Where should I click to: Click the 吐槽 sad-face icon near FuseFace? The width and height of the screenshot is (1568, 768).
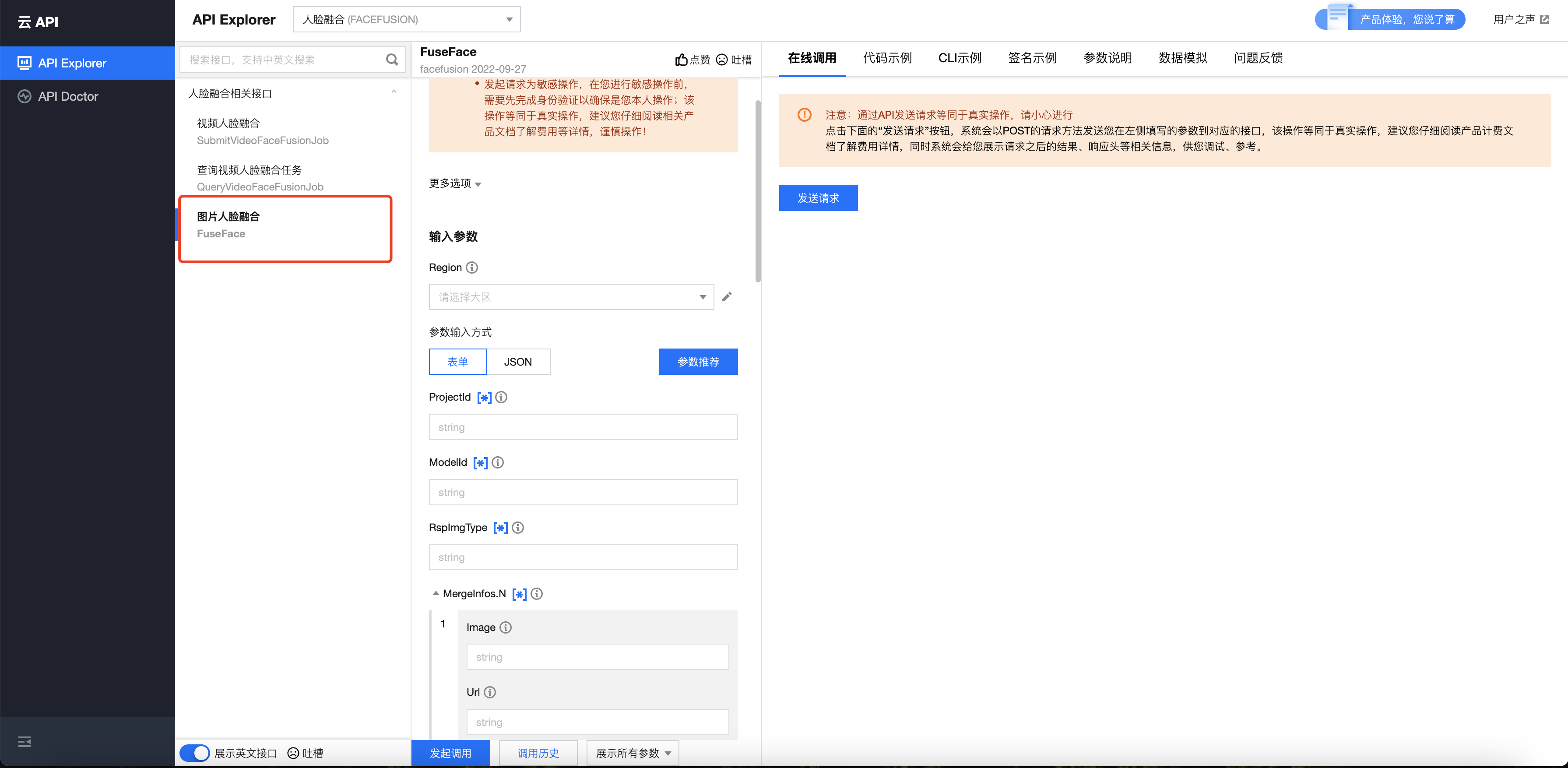click(721, 60)
